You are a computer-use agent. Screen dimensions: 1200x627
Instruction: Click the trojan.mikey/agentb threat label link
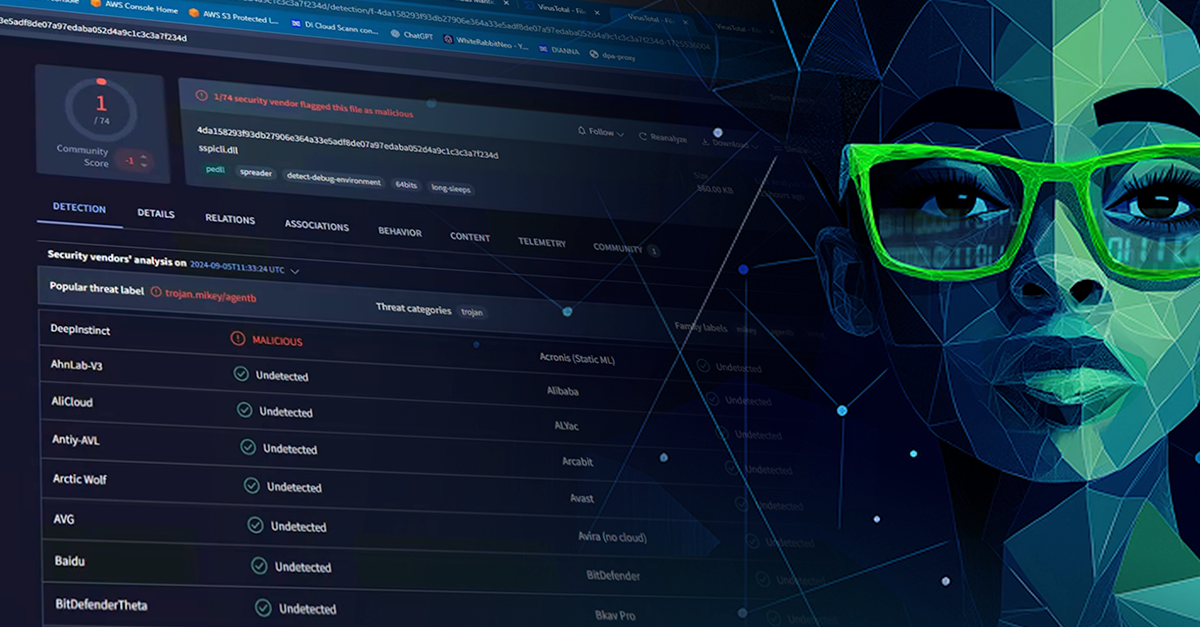pyautogui.click(x=211, y=296)
